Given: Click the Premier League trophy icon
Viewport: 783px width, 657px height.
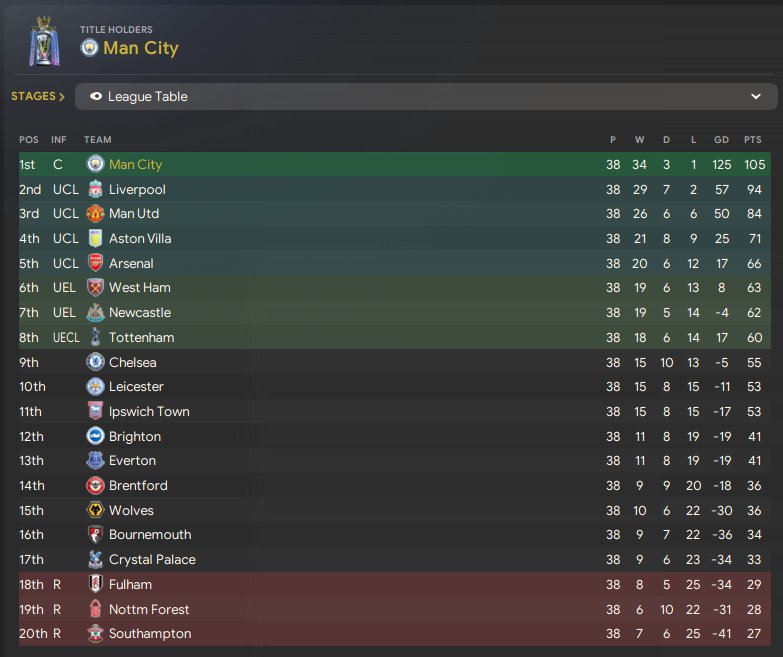Looking at the screenshot, I should [x=42, y=43].
